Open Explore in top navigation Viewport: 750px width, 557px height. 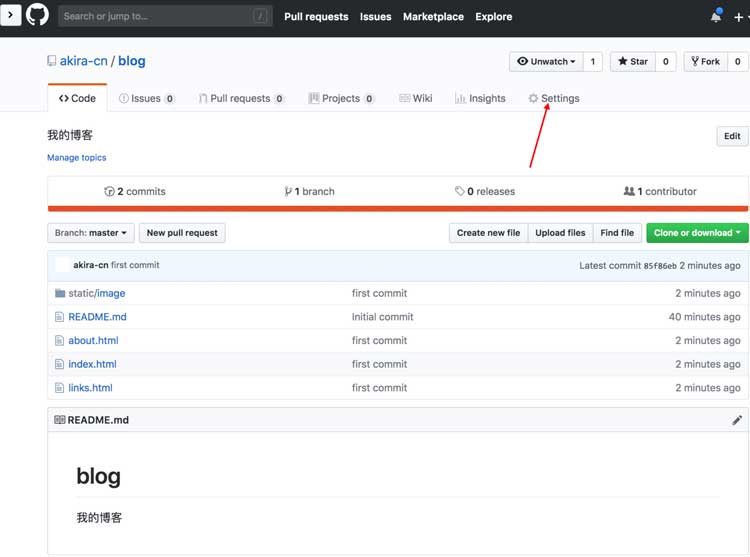[x=494, y=17]
